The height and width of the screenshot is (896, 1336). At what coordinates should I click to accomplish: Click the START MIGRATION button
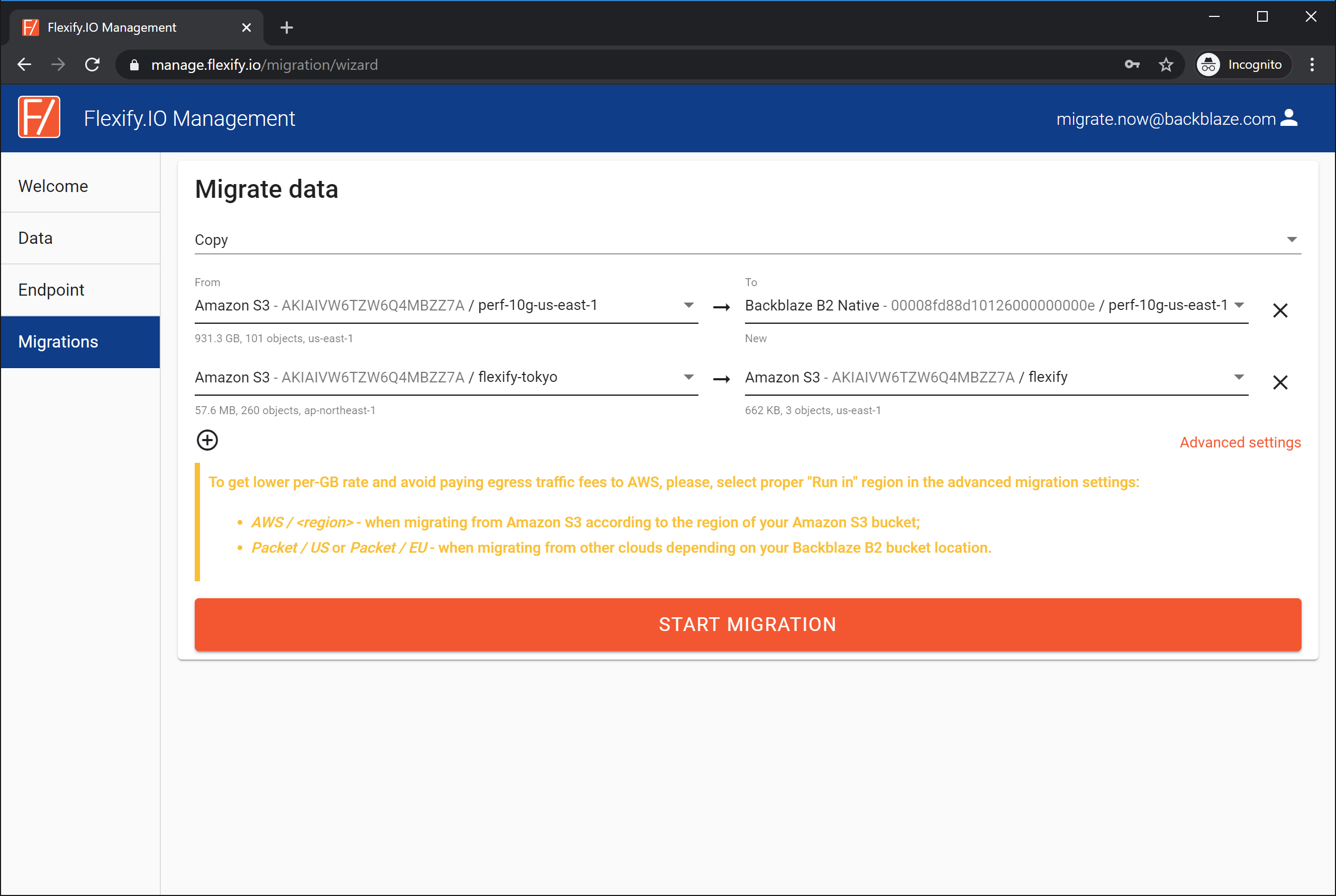[748, 625]
